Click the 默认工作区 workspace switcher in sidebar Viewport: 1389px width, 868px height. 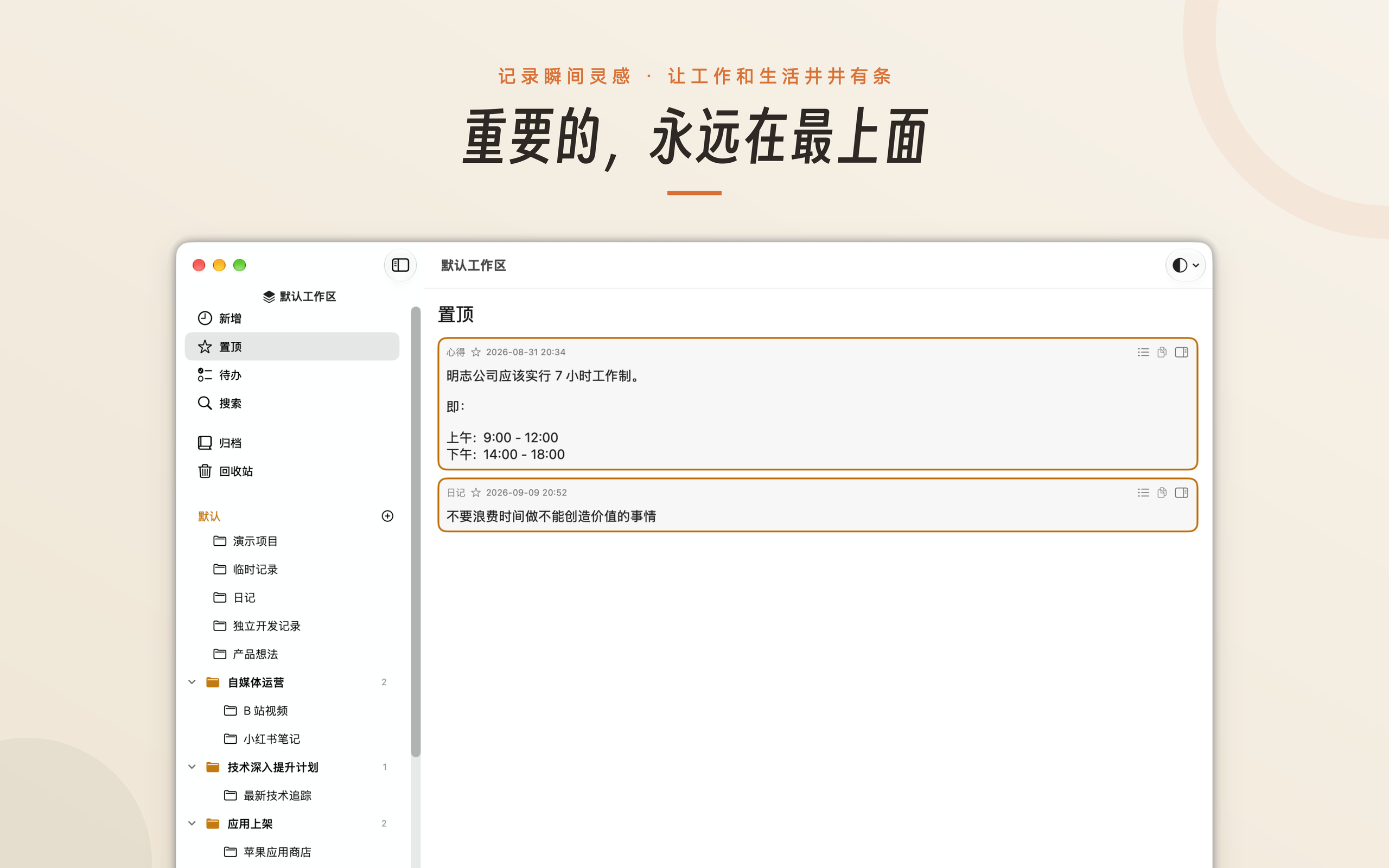299,296
